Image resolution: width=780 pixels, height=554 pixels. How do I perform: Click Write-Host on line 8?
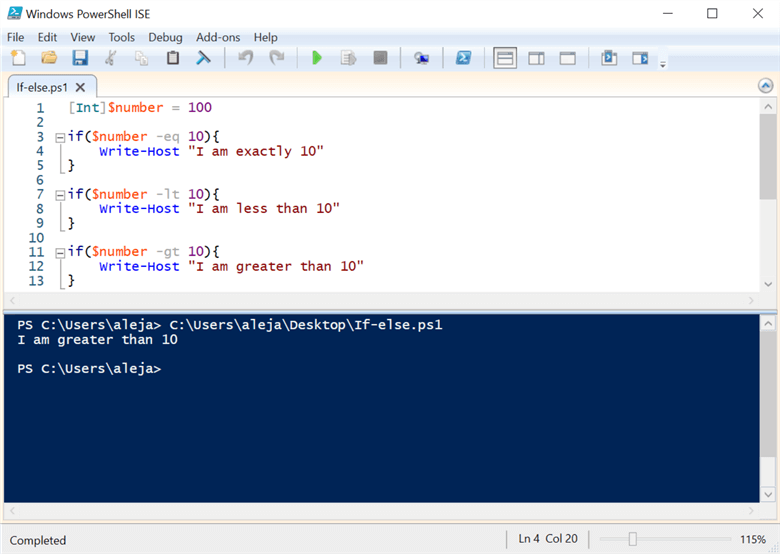[139, 208]
